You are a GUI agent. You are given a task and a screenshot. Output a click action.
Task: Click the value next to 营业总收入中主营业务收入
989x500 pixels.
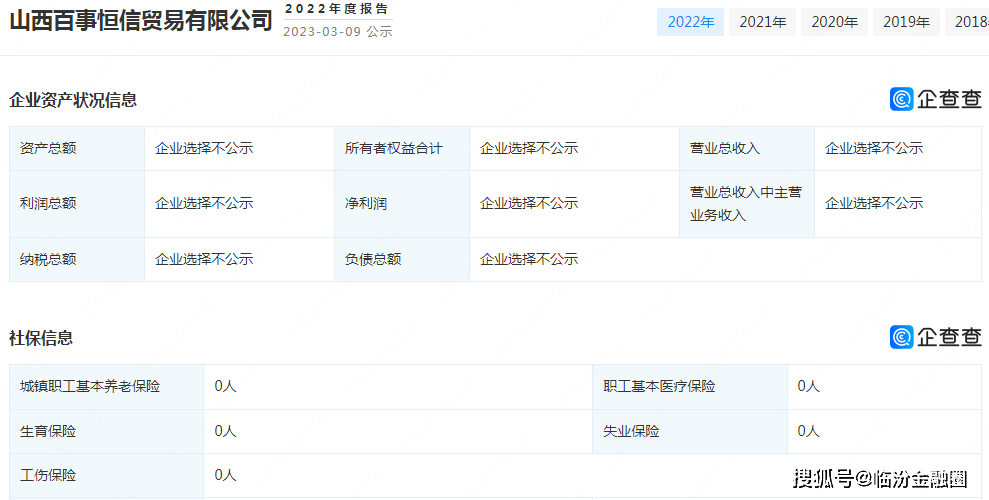coord(898,204)
